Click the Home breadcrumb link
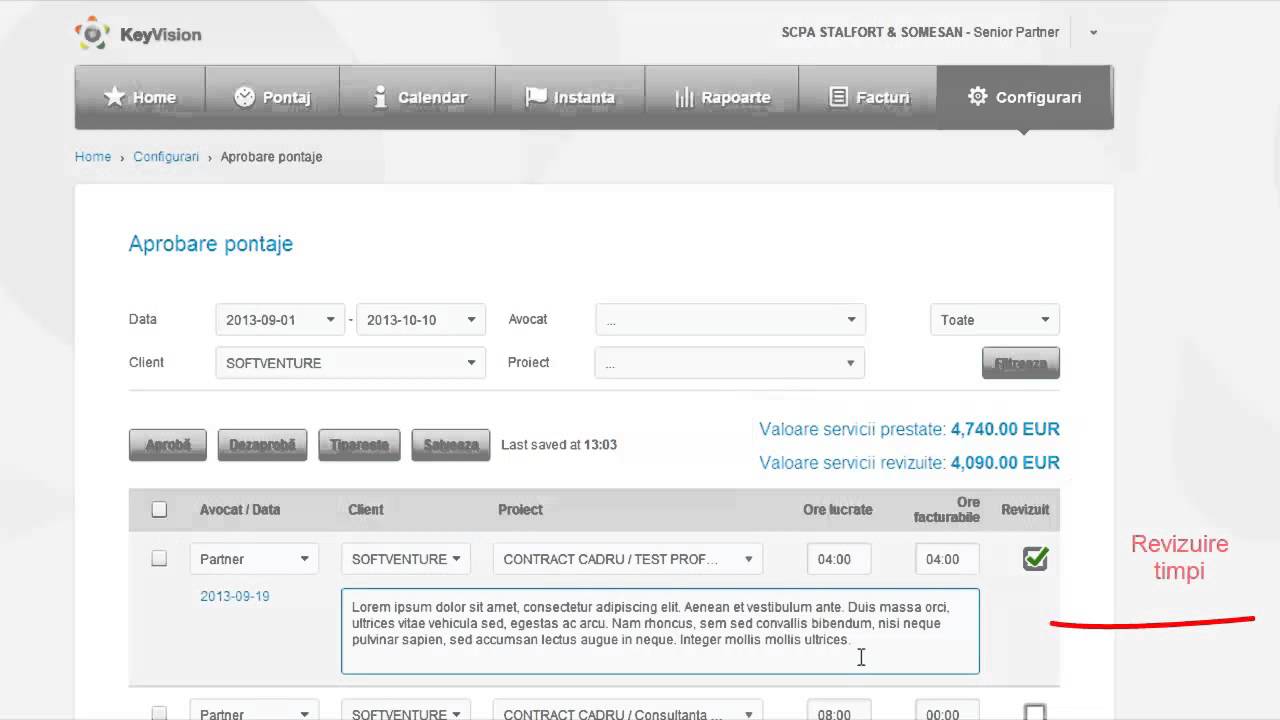Screen dimensions: 1280x720 tap(93, 157)
